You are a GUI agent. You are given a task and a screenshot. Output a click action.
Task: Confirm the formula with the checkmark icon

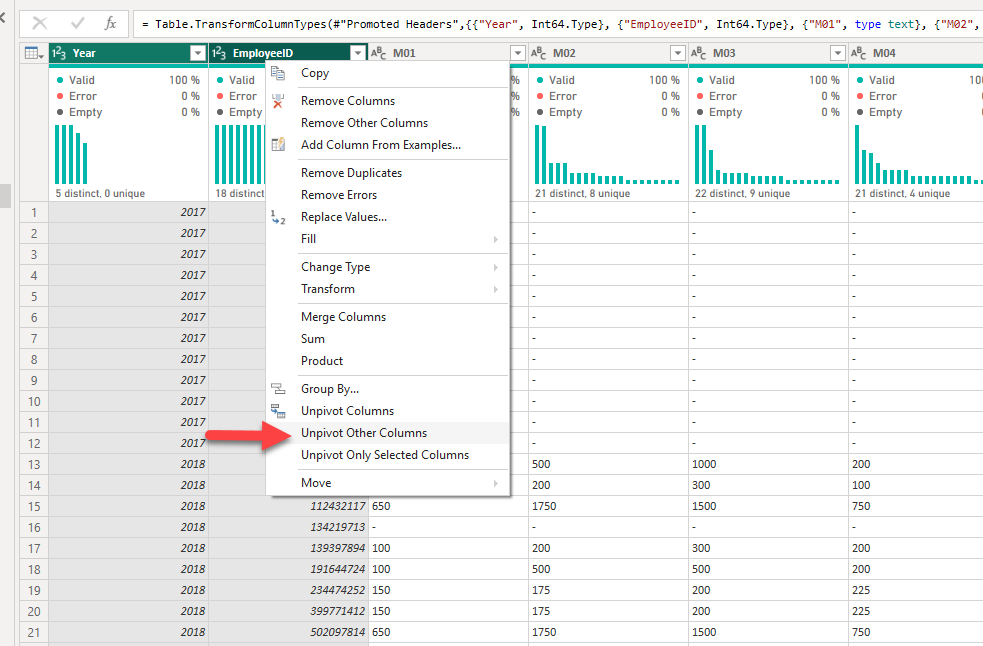(77, 22)
